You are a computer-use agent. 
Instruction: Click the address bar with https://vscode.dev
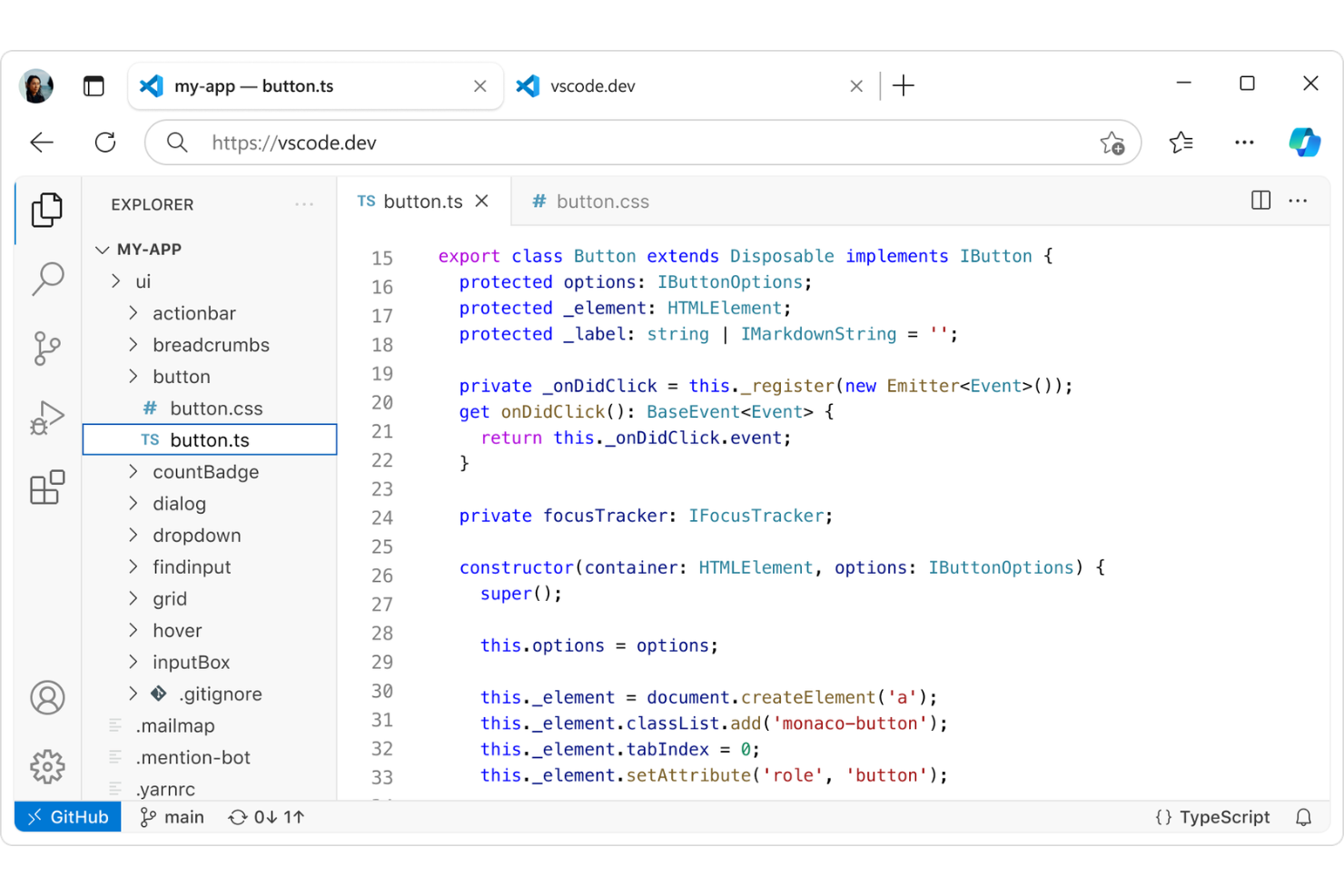(642, 143)
